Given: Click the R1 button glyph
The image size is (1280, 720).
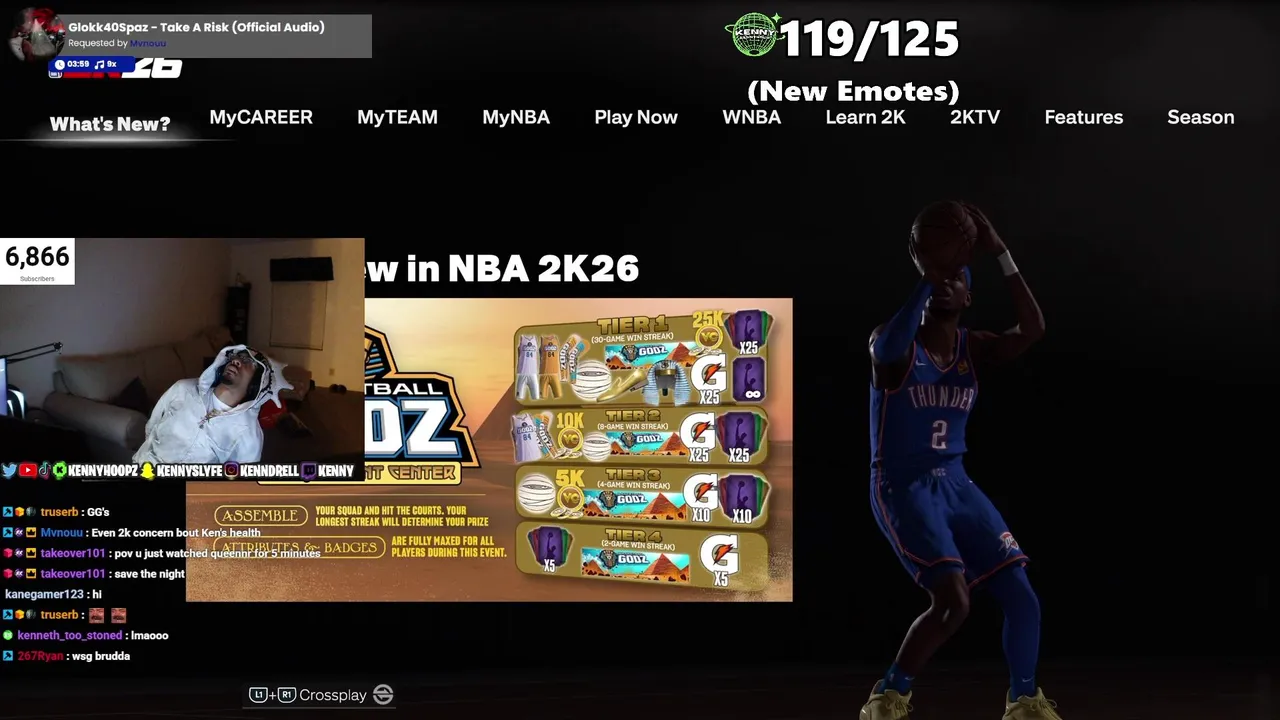Looking at the screenshot, I should click(x=287, y=695).
